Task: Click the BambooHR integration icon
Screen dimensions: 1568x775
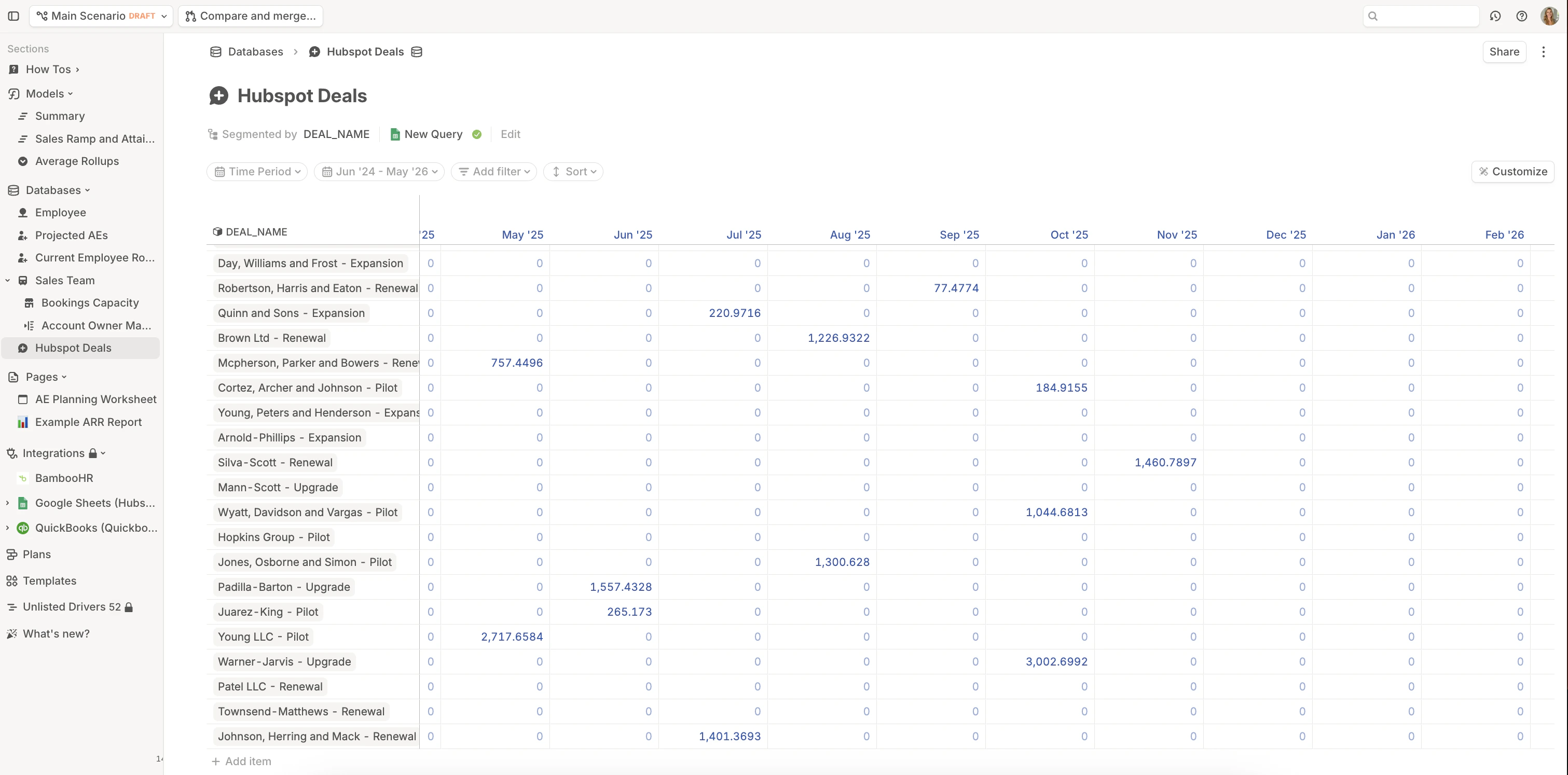Action: pos(22,478)
